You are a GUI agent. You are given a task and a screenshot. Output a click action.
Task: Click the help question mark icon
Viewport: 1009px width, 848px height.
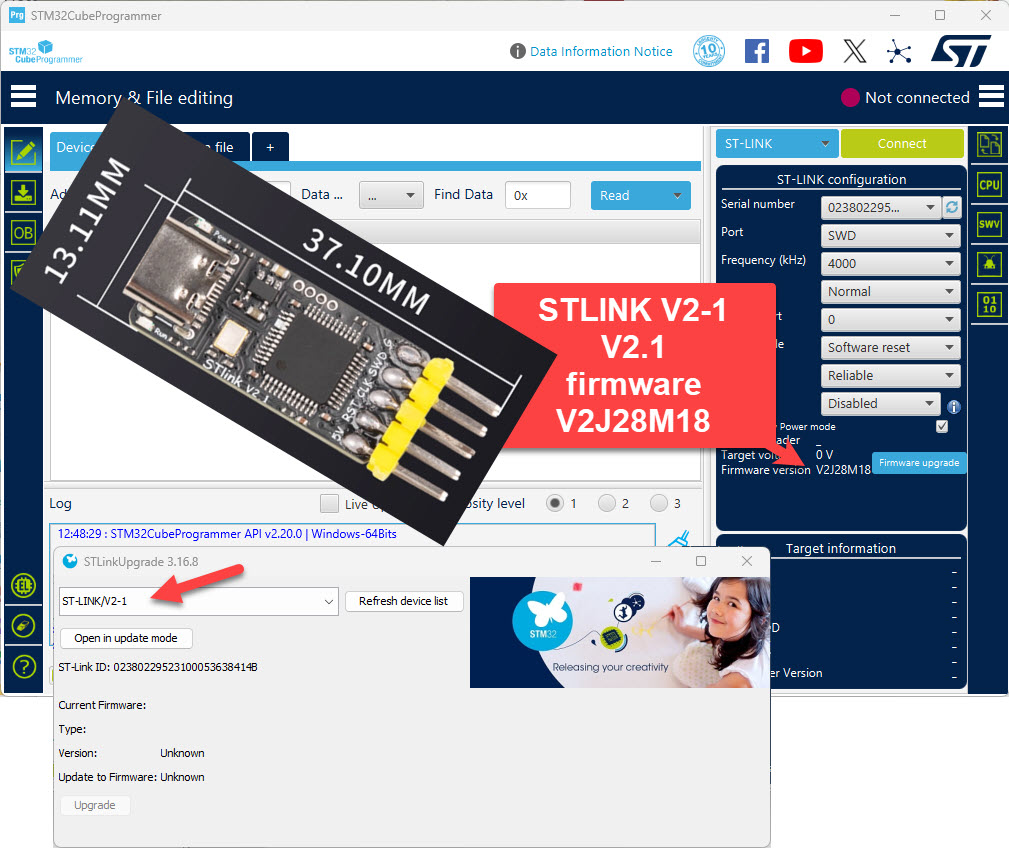[x=22, y=666]
